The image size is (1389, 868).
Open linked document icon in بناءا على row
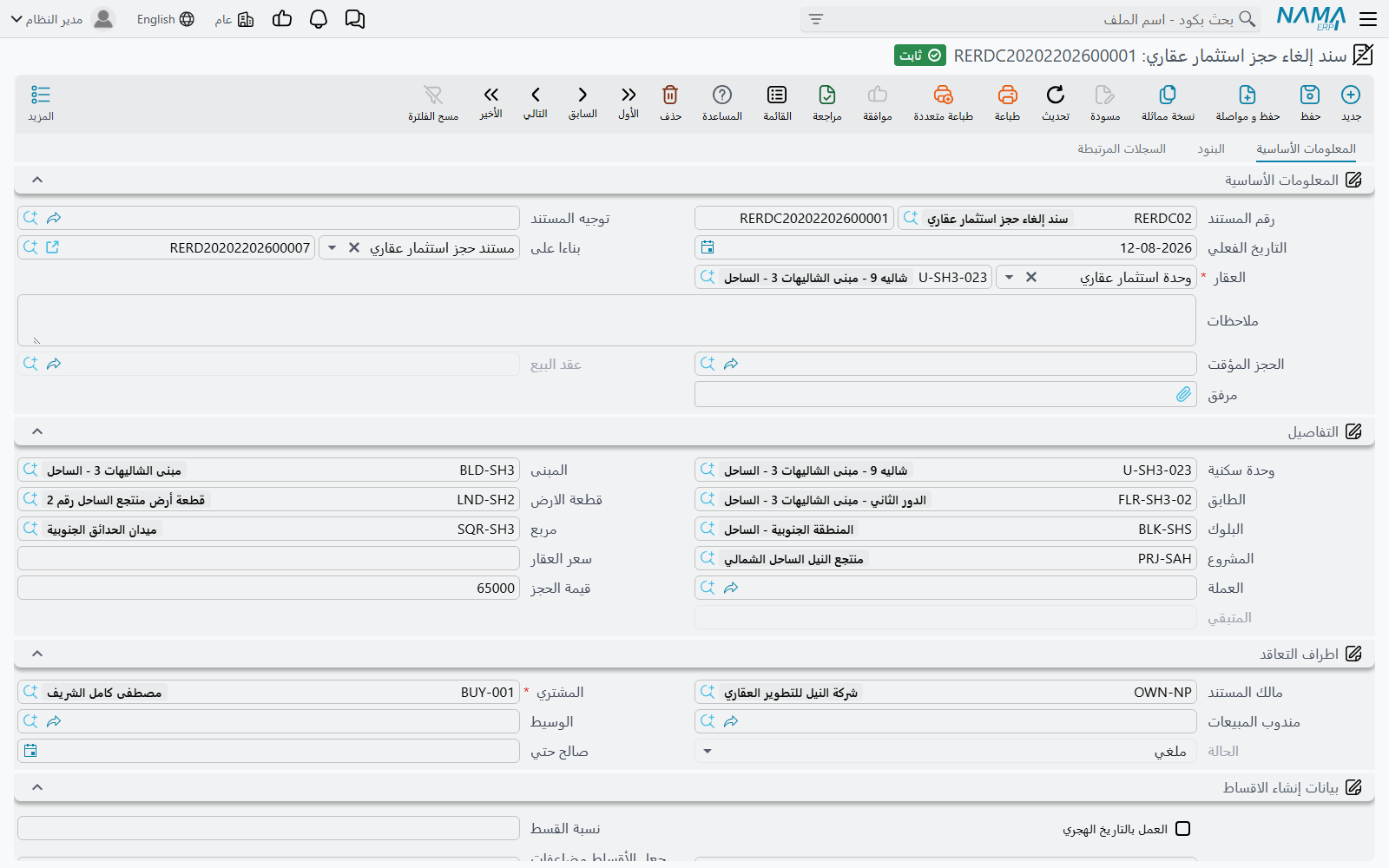coord(52,247)
